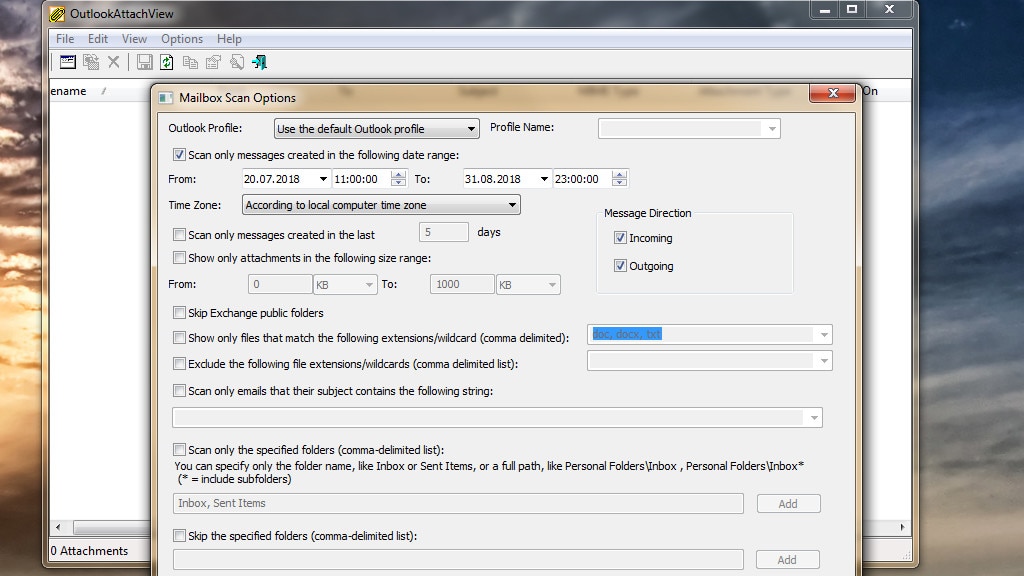Enable Skip Exchange public folders
The height and width of the screenshot is (576, 1024).
click(x=180, y=313)
